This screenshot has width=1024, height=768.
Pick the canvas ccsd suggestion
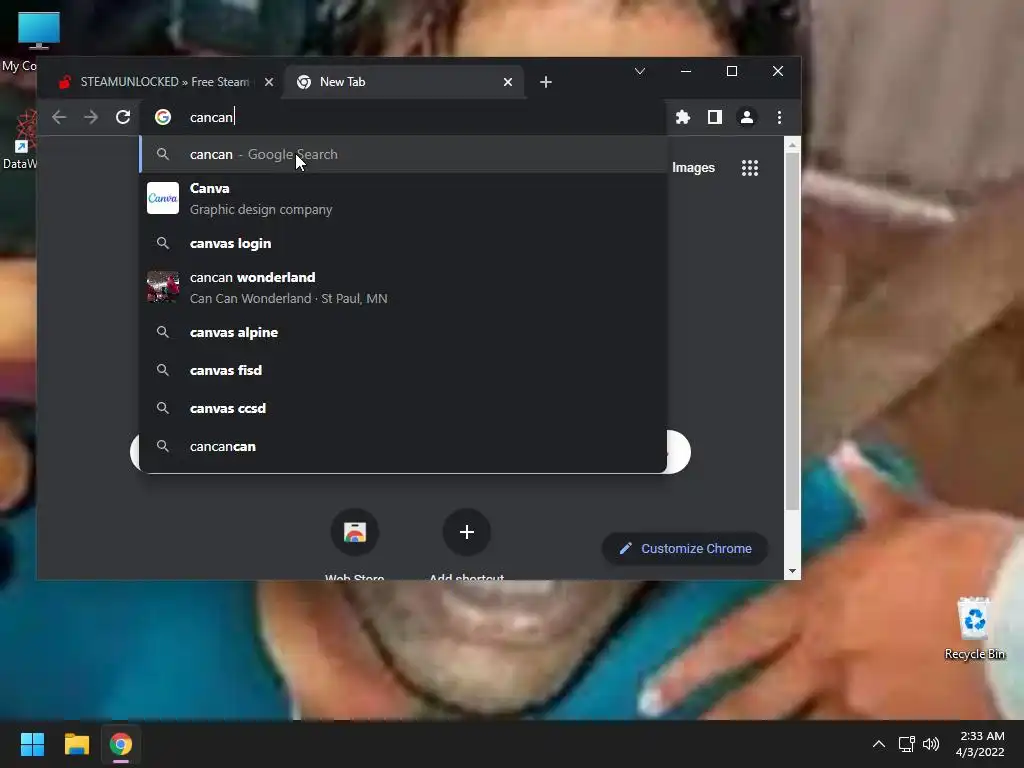click(404, 408)
